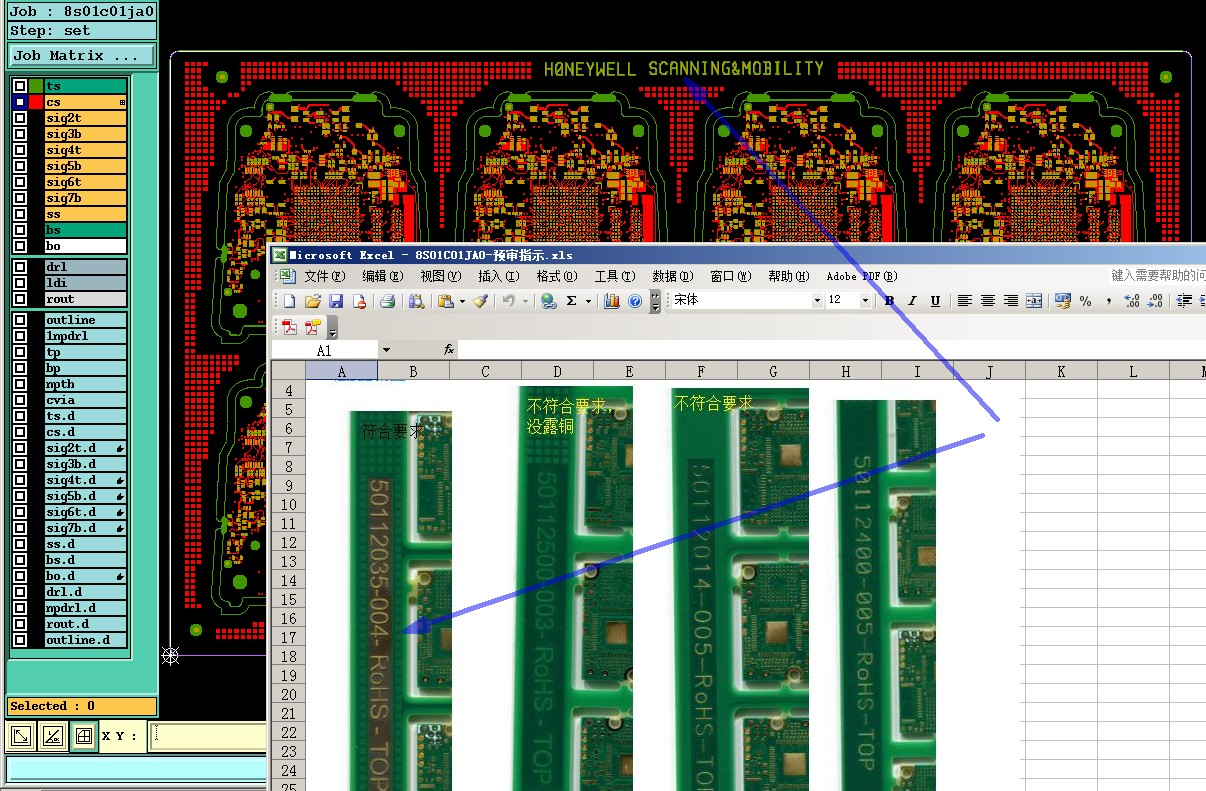Screen dimensions: 1206x791
Task: Open the Undo history dropdown arrow
Action: 525,301
